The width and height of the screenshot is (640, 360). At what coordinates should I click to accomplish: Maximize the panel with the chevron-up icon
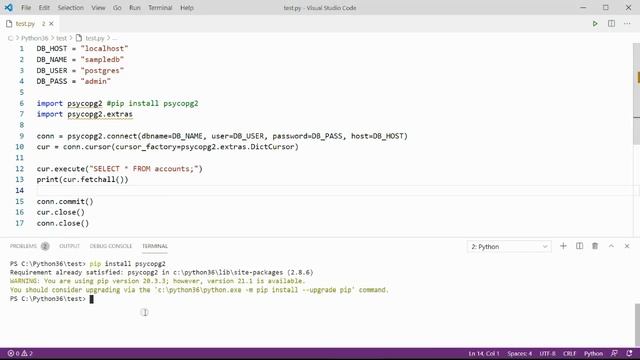[611, 246]
